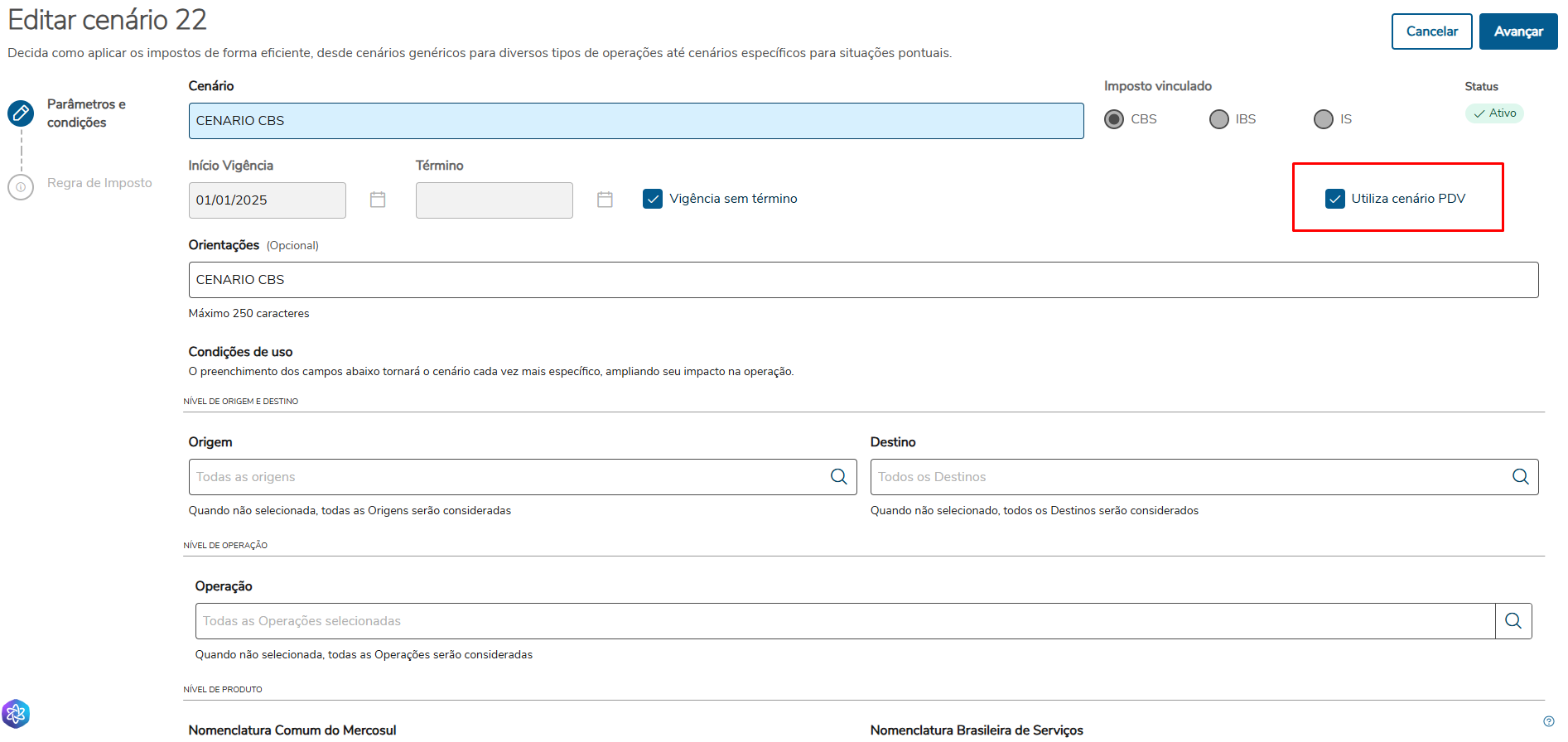Click the Operação search magnifier icon
The image size is (1568, 742).
tap(1513, 621)
